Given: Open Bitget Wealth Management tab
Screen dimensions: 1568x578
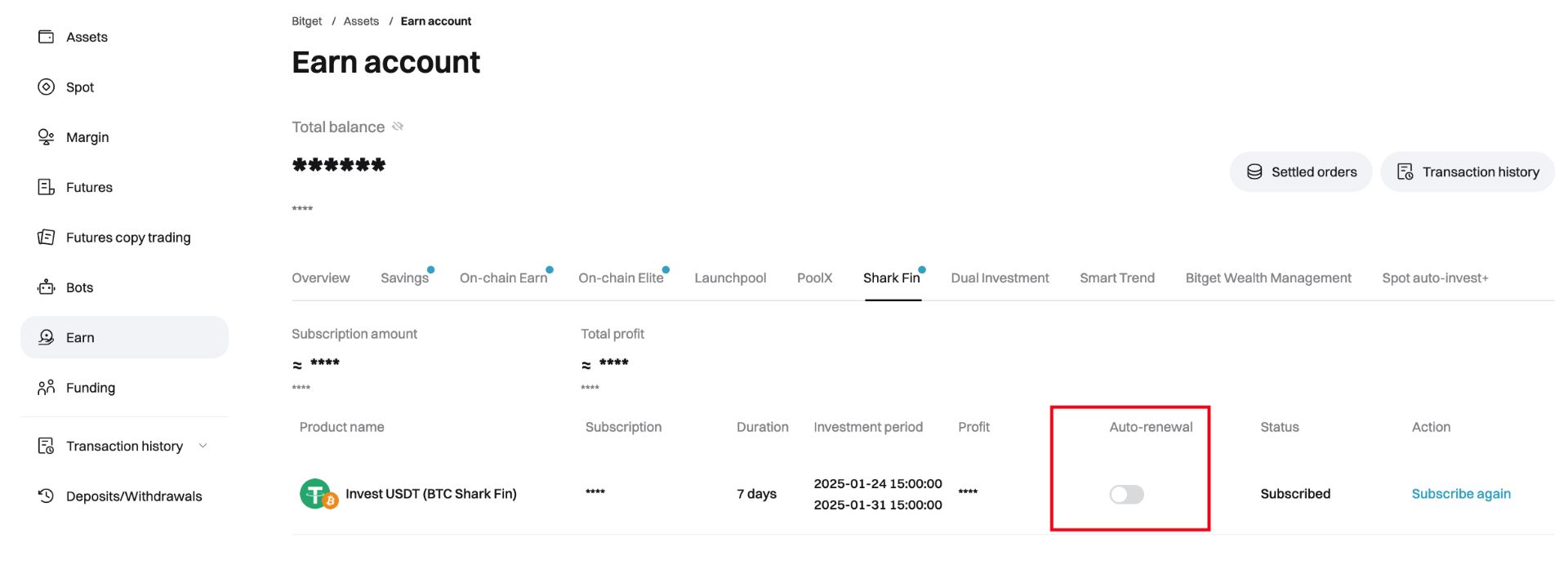Looking at the screenshot, I should click(x=1268, y=278).
